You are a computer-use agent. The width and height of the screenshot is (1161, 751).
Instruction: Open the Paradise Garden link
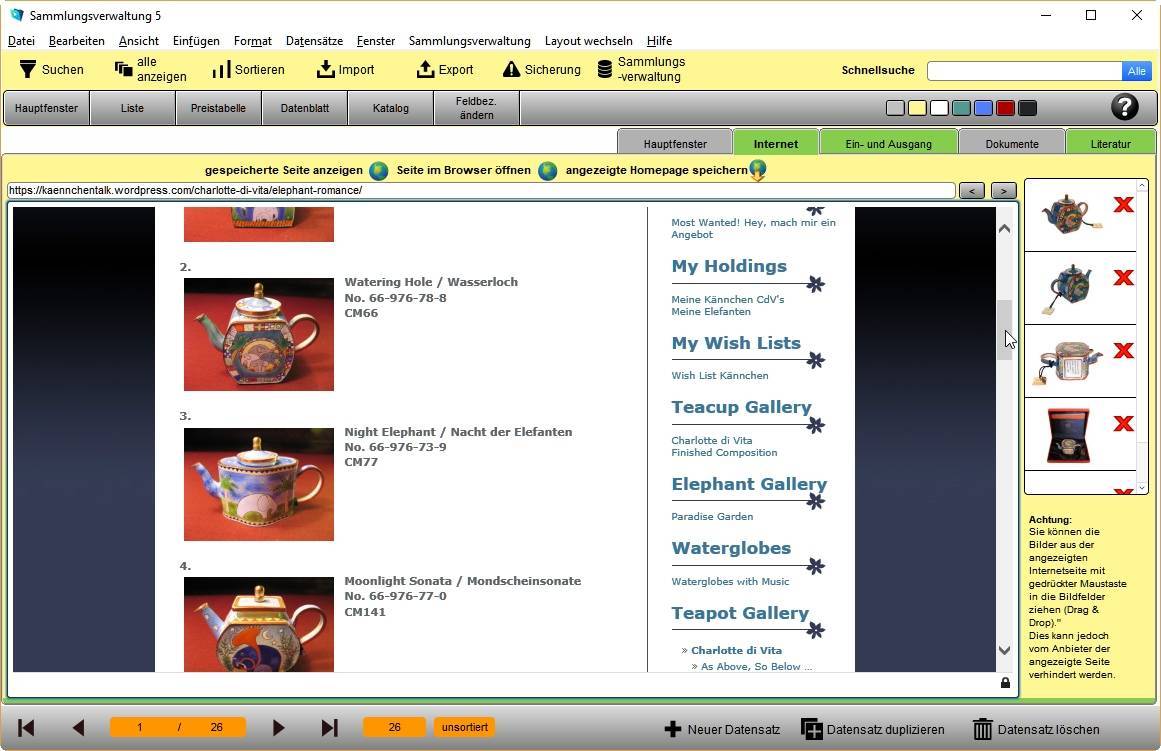712,517
